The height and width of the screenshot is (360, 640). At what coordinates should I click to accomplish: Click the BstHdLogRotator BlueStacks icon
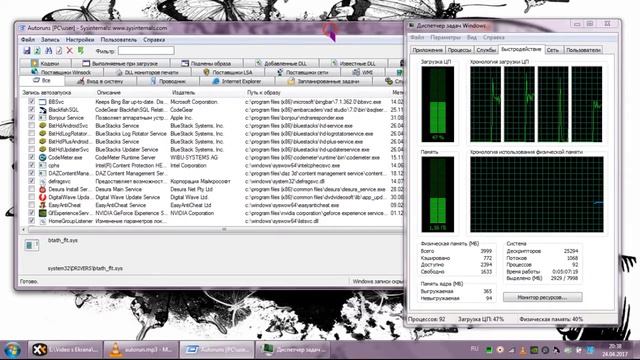tap(42, 133)
